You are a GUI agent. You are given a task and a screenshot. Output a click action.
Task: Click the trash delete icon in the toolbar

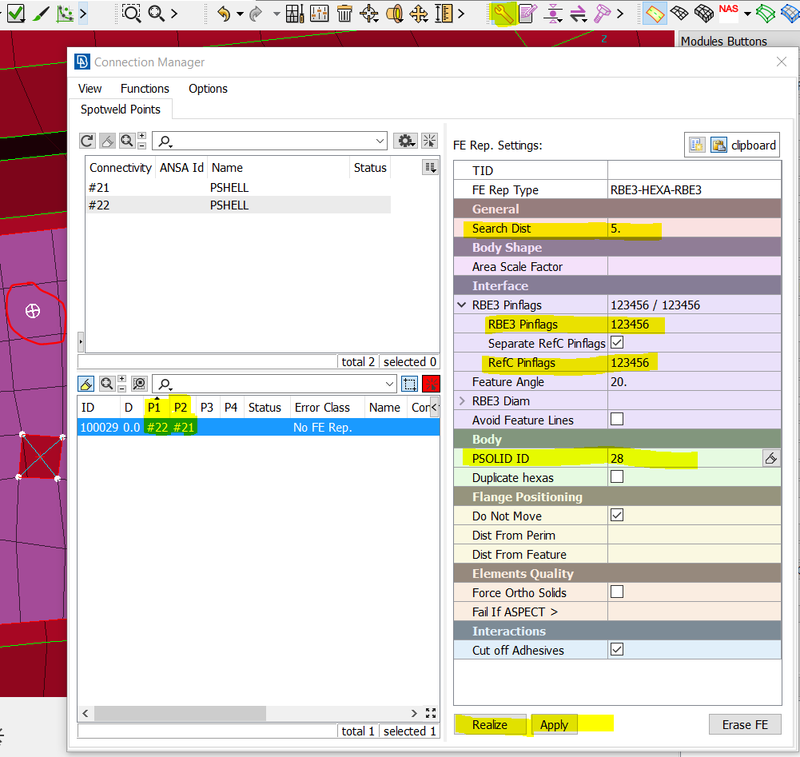(343, 13)
